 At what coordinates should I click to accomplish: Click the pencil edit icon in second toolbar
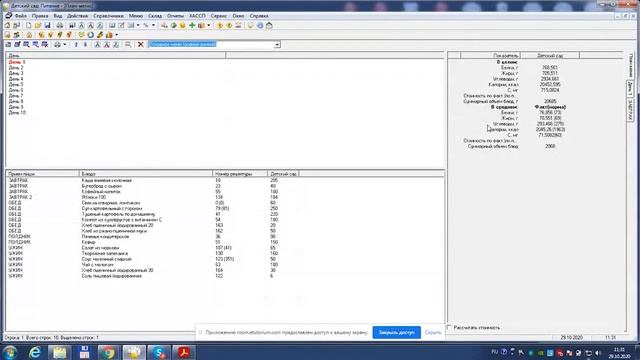coord(100,35)
